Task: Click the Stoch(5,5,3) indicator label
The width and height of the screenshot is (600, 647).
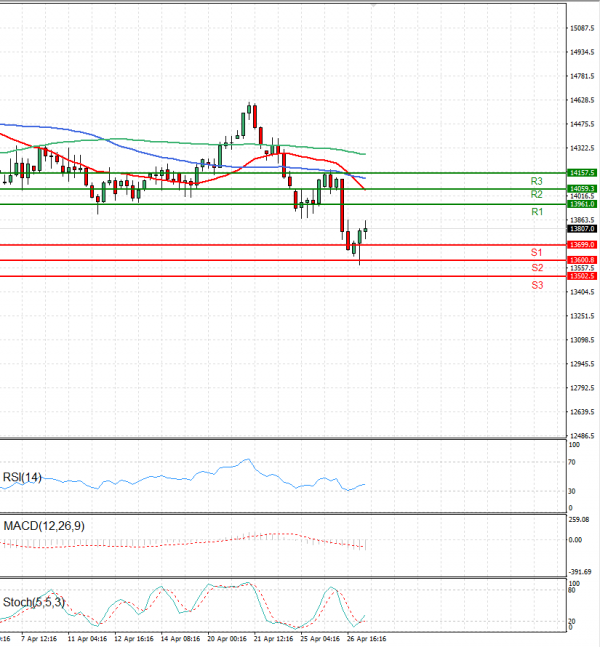Action: 34,602
